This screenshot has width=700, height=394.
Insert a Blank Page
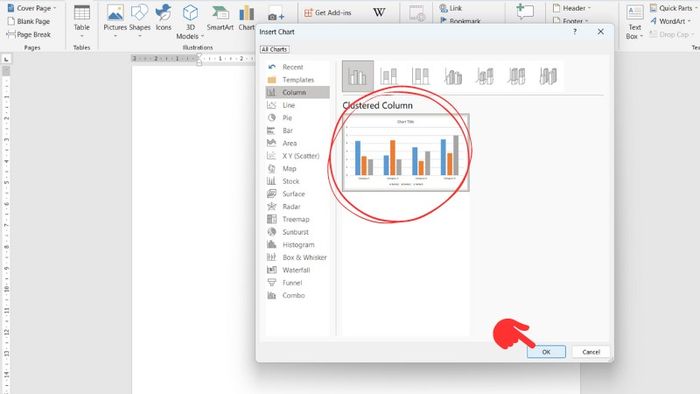click(x=29, y=21)
